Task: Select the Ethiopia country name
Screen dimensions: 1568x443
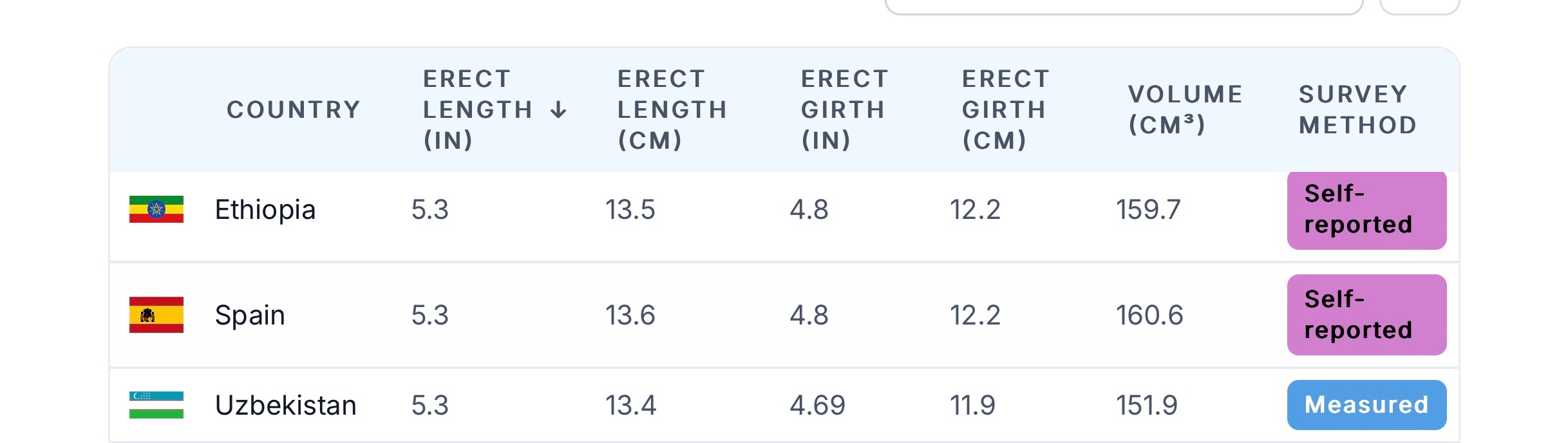Action: pyautogui.click(x=265, y=210)
